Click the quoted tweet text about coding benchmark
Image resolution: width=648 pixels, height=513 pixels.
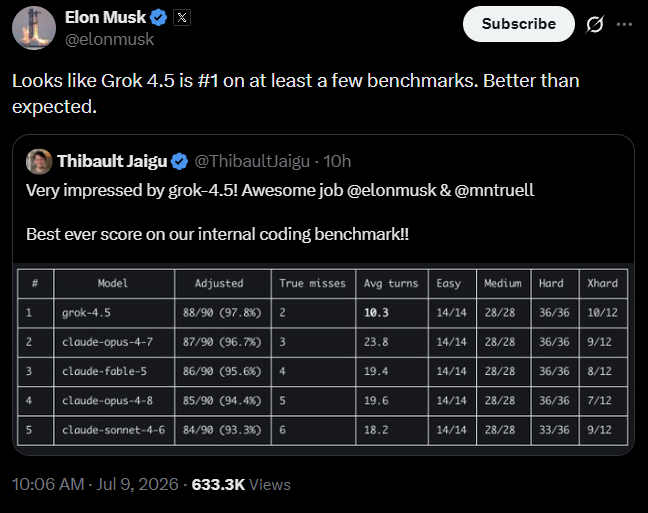(x=217, y=234)
